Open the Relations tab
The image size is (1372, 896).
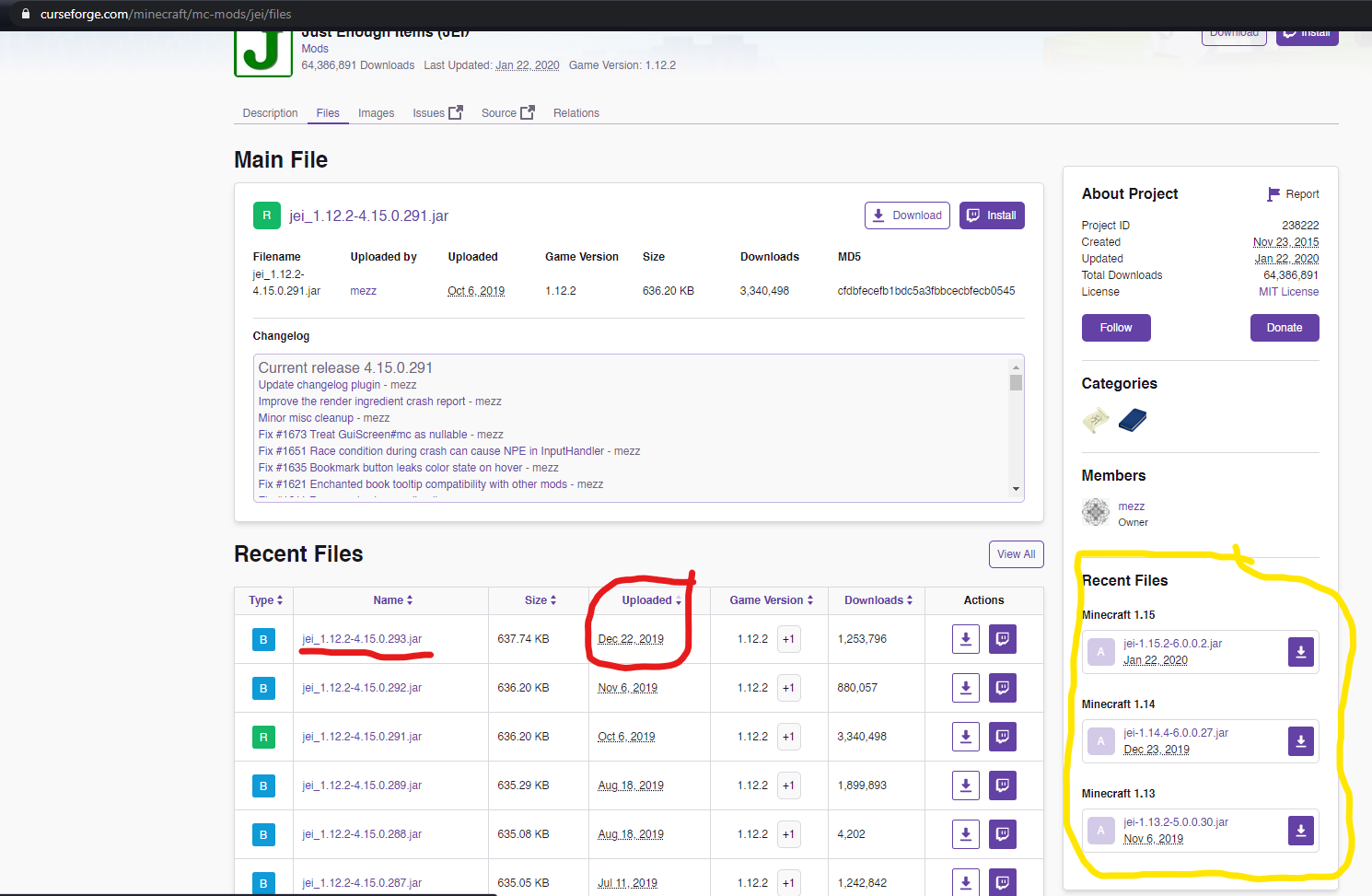(x=576, y=113)
